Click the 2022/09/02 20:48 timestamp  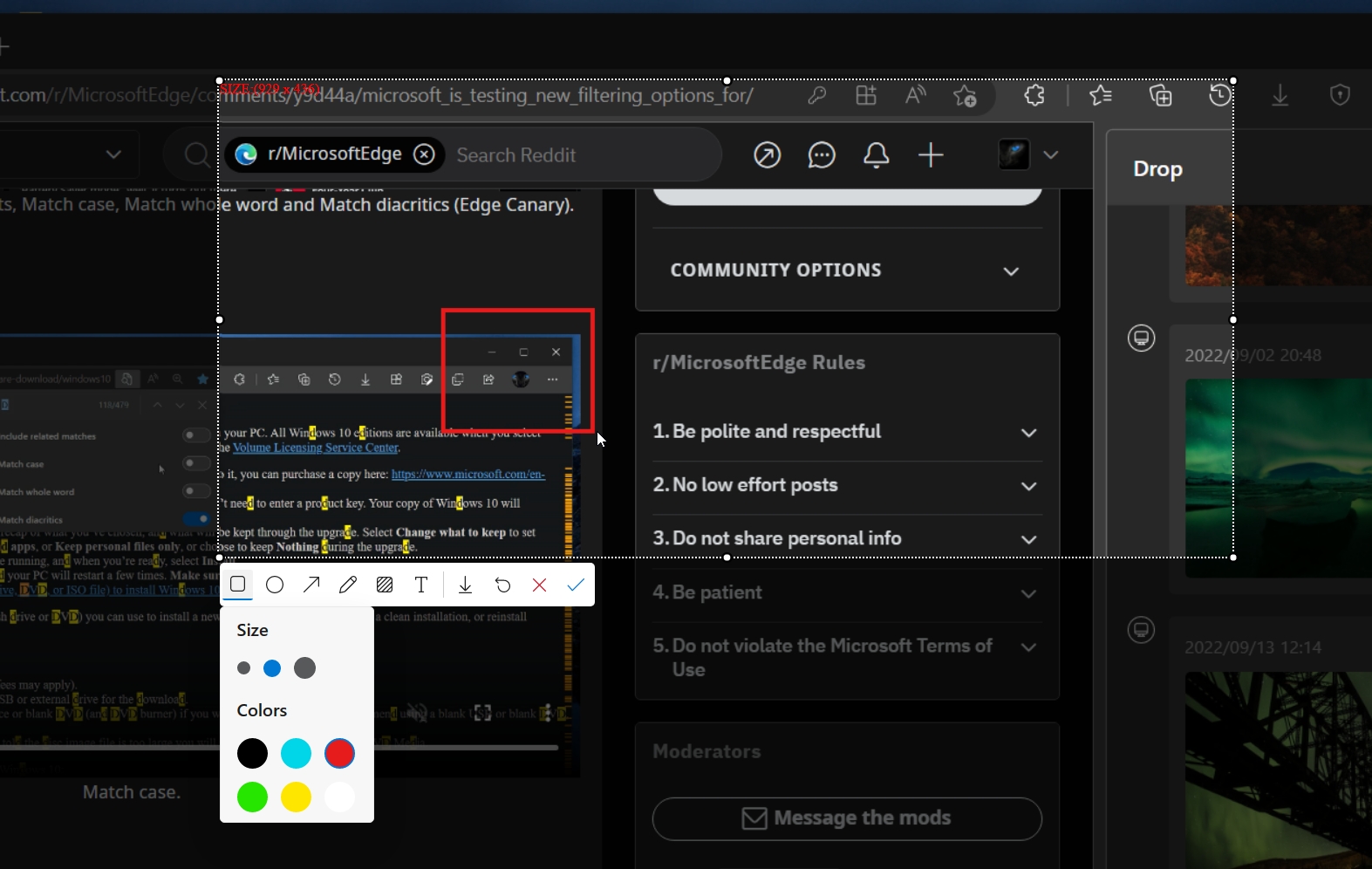(x=1253, y=355)
